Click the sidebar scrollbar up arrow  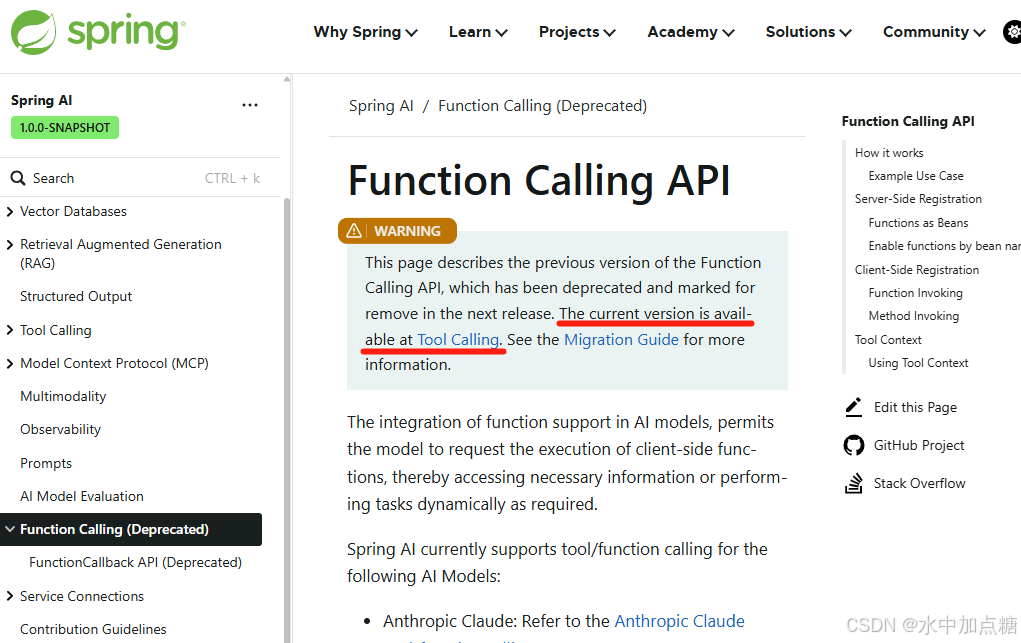287,79
